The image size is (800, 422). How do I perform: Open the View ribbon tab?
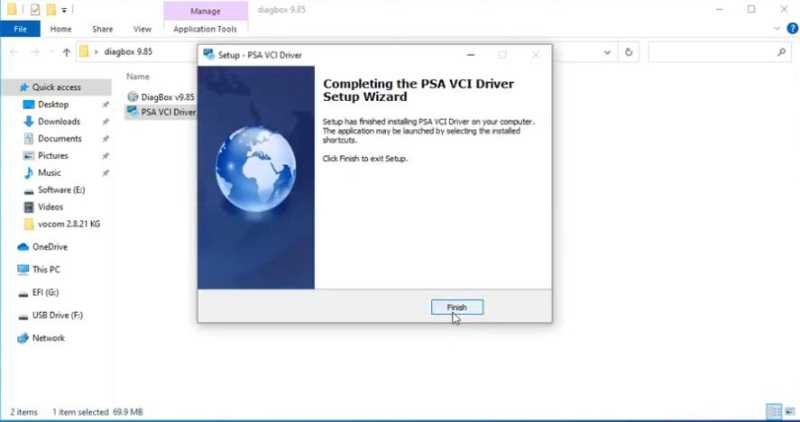(142, 29)
